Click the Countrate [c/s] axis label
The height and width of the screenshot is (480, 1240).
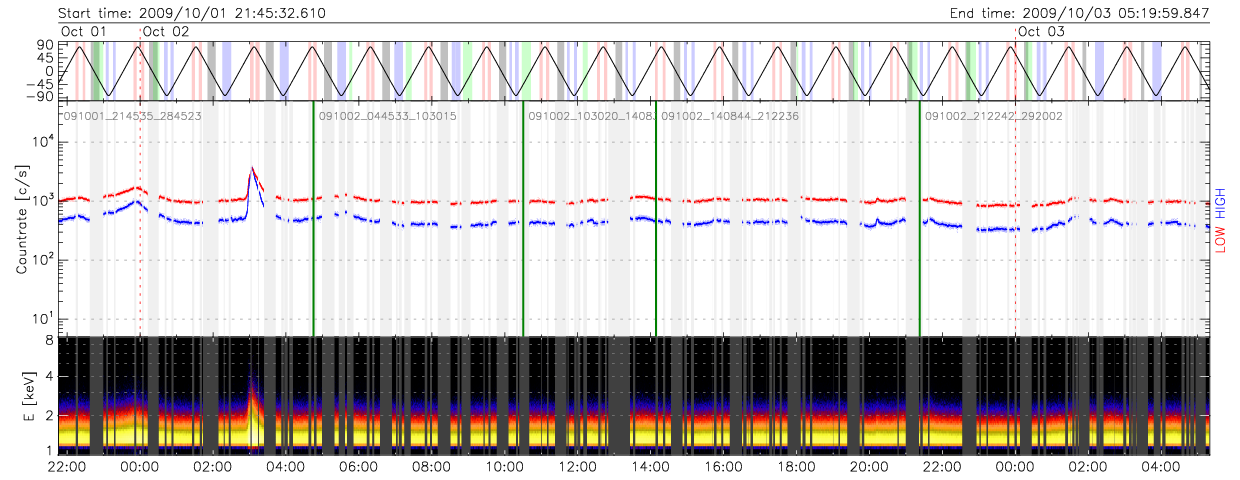pyautogui.click(x=22, y=219)
